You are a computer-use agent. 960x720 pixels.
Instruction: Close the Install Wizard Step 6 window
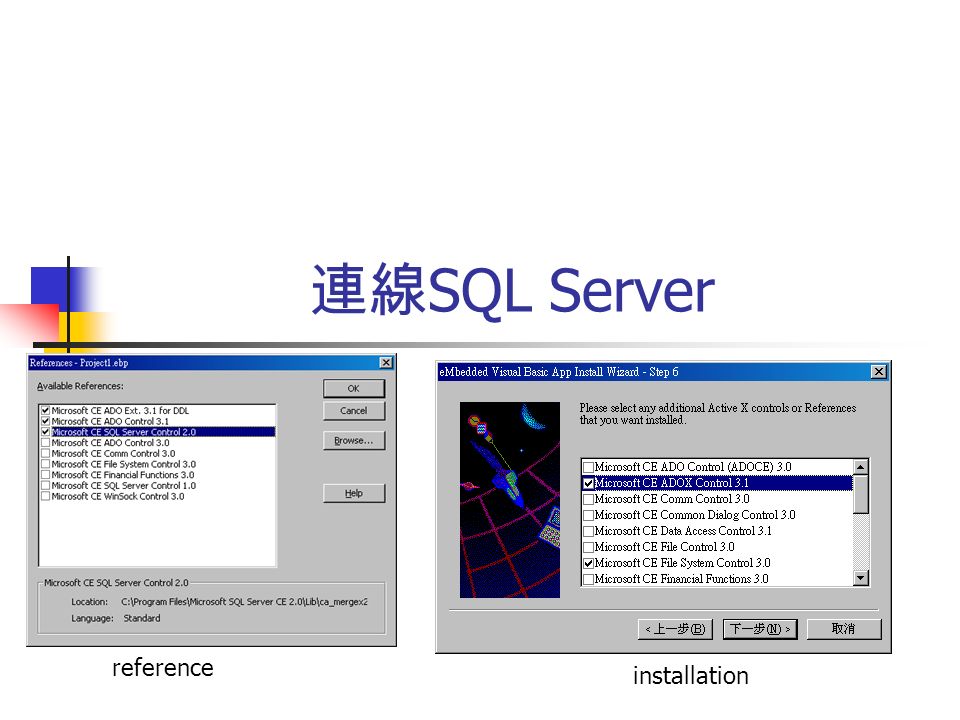pos(879,372)
